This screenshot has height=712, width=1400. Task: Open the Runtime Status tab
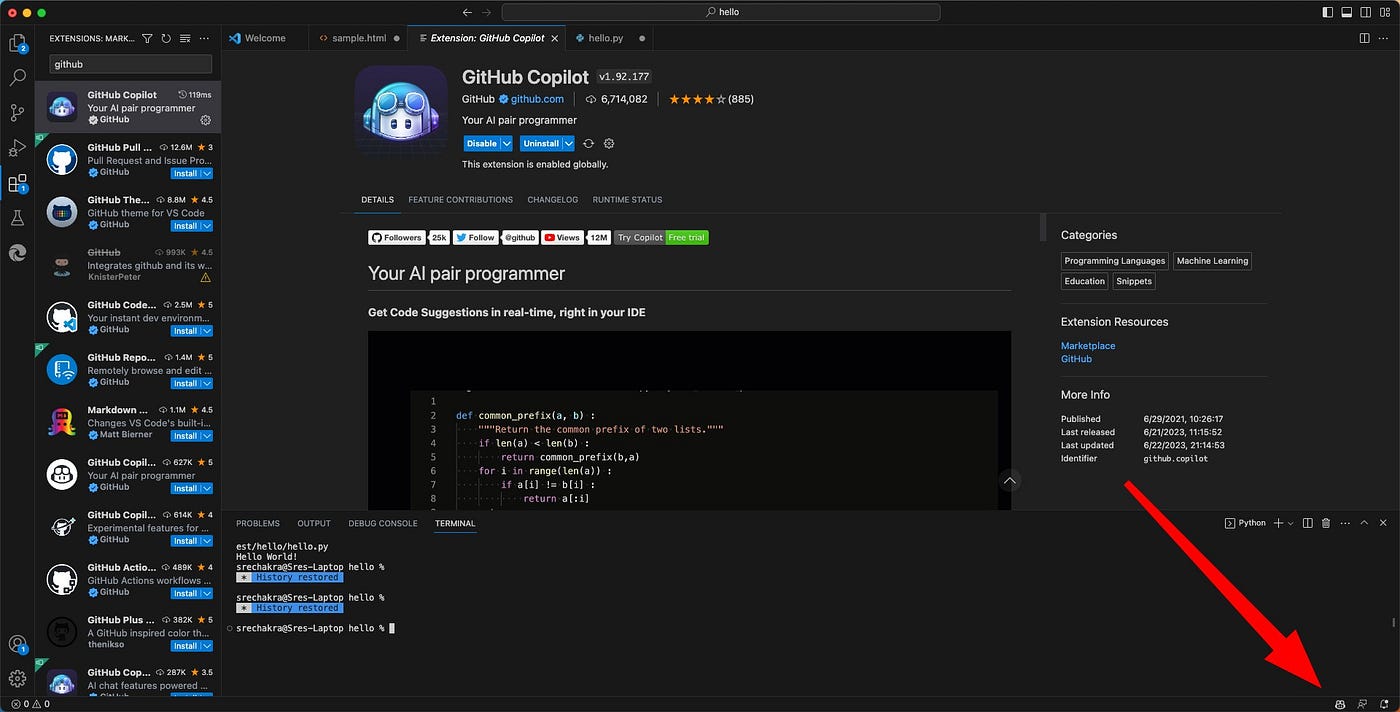627,200
